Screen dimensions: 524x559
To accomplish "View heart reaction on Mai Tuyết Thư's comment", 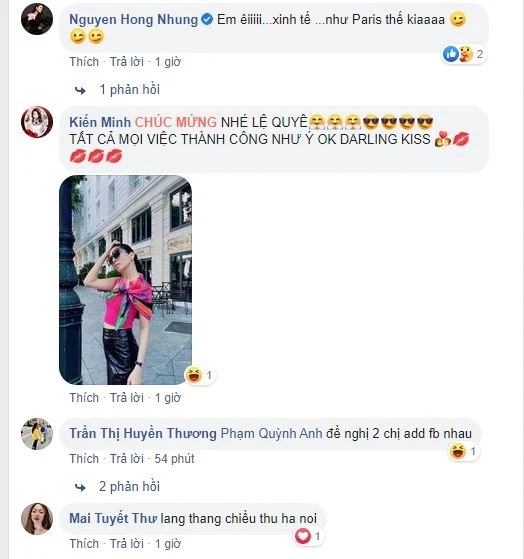I will click(x=309, y=536).
